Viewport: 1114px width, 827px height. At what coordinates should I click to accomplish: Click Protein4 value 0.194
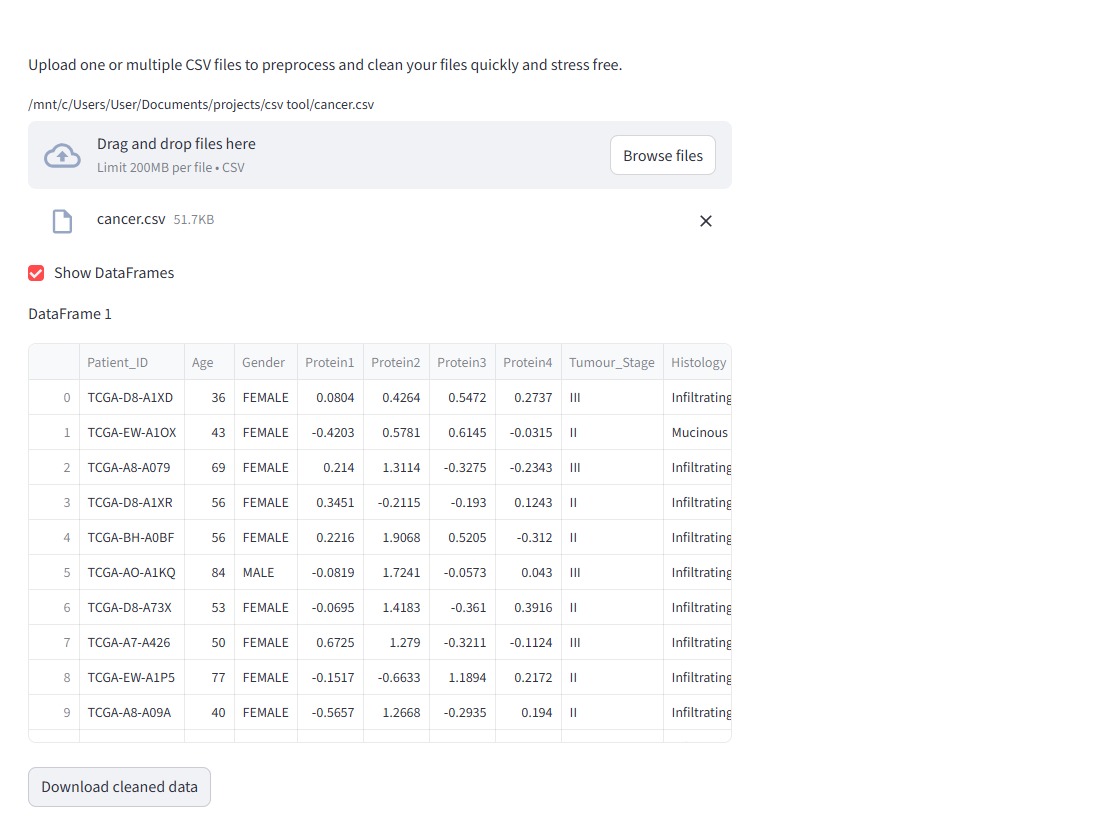[529, 712]
